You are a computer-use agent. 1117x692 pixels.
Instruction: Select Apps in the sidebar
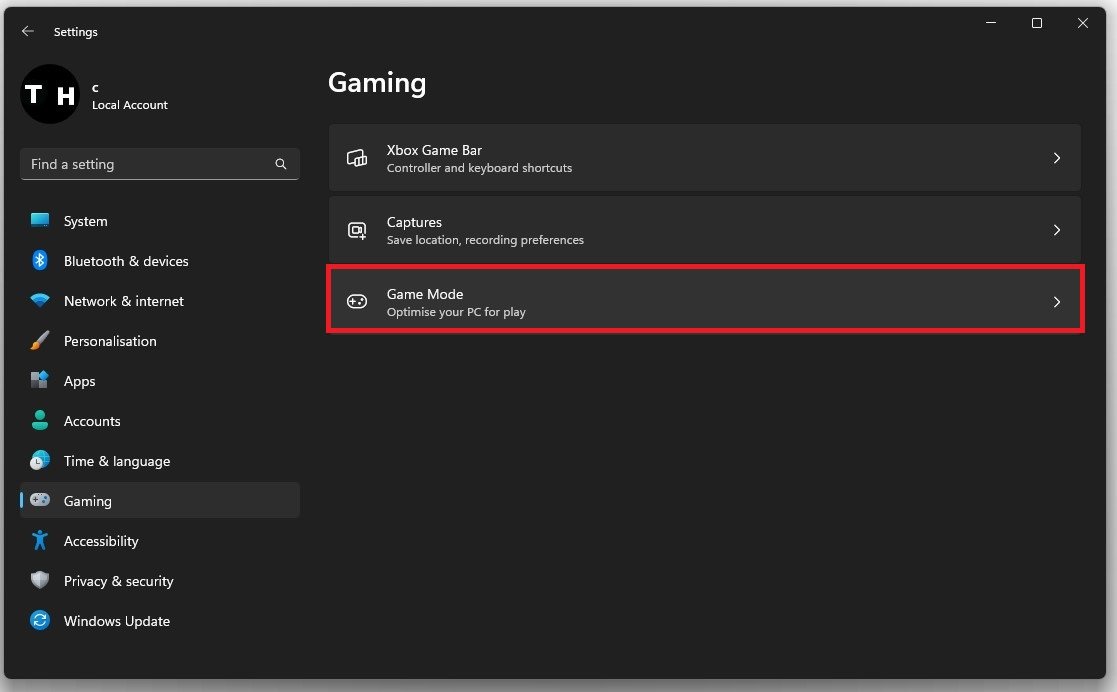pos(80,381)
